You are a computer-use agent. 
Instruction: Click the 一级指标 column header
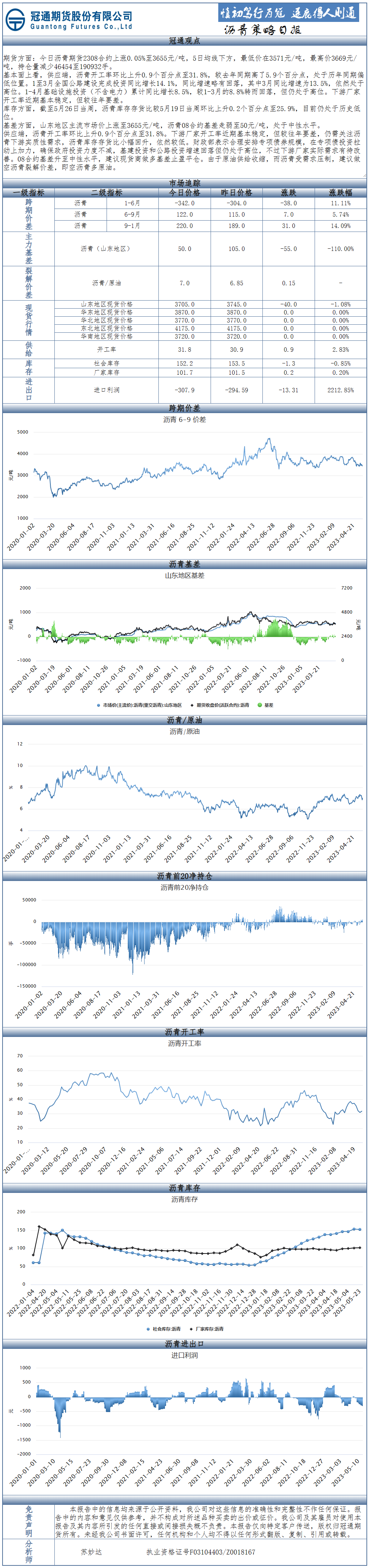click(x=28, y=192)
